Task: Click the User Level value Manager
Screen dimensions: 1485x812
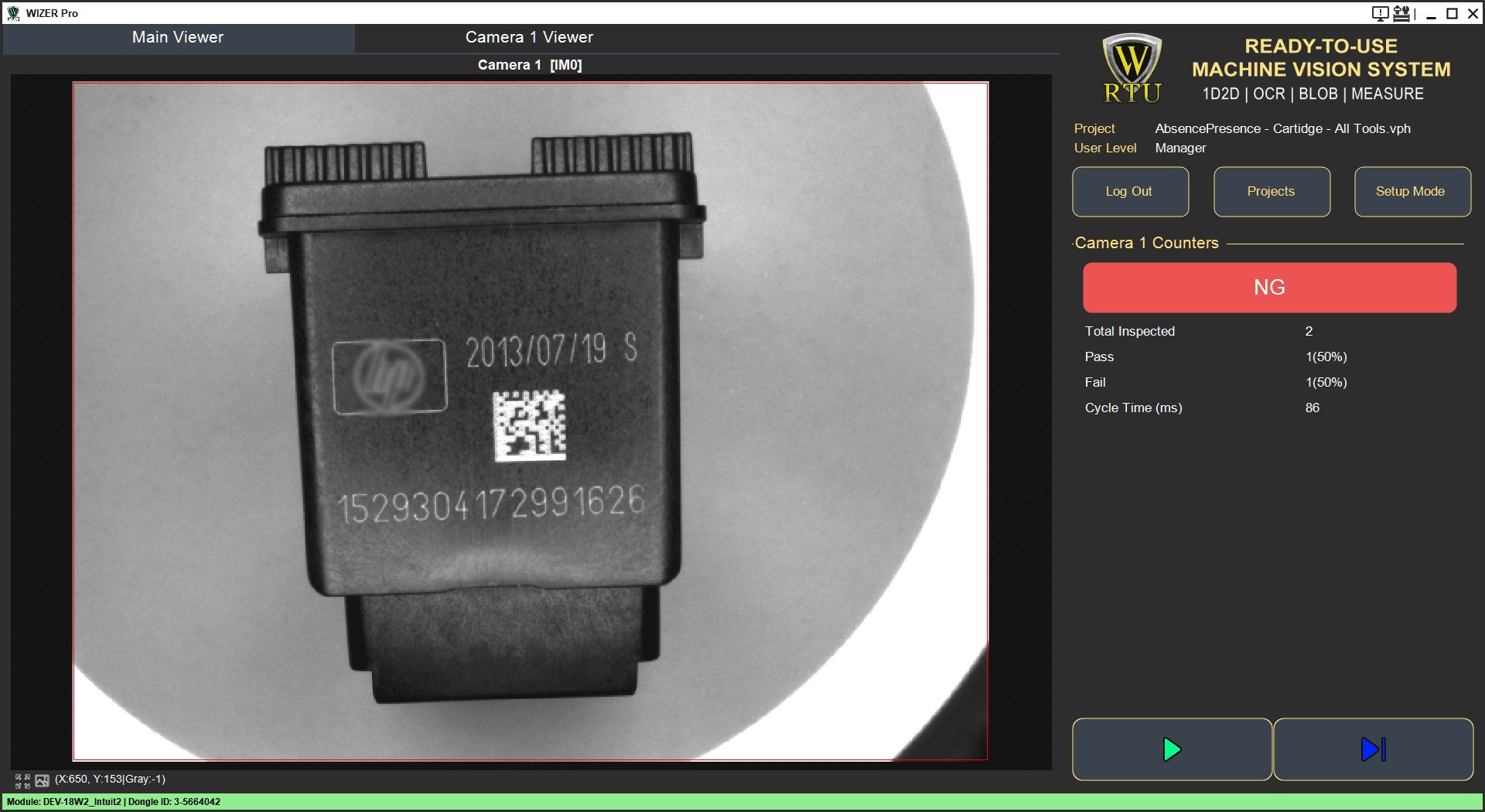Action: point(1180,148)
